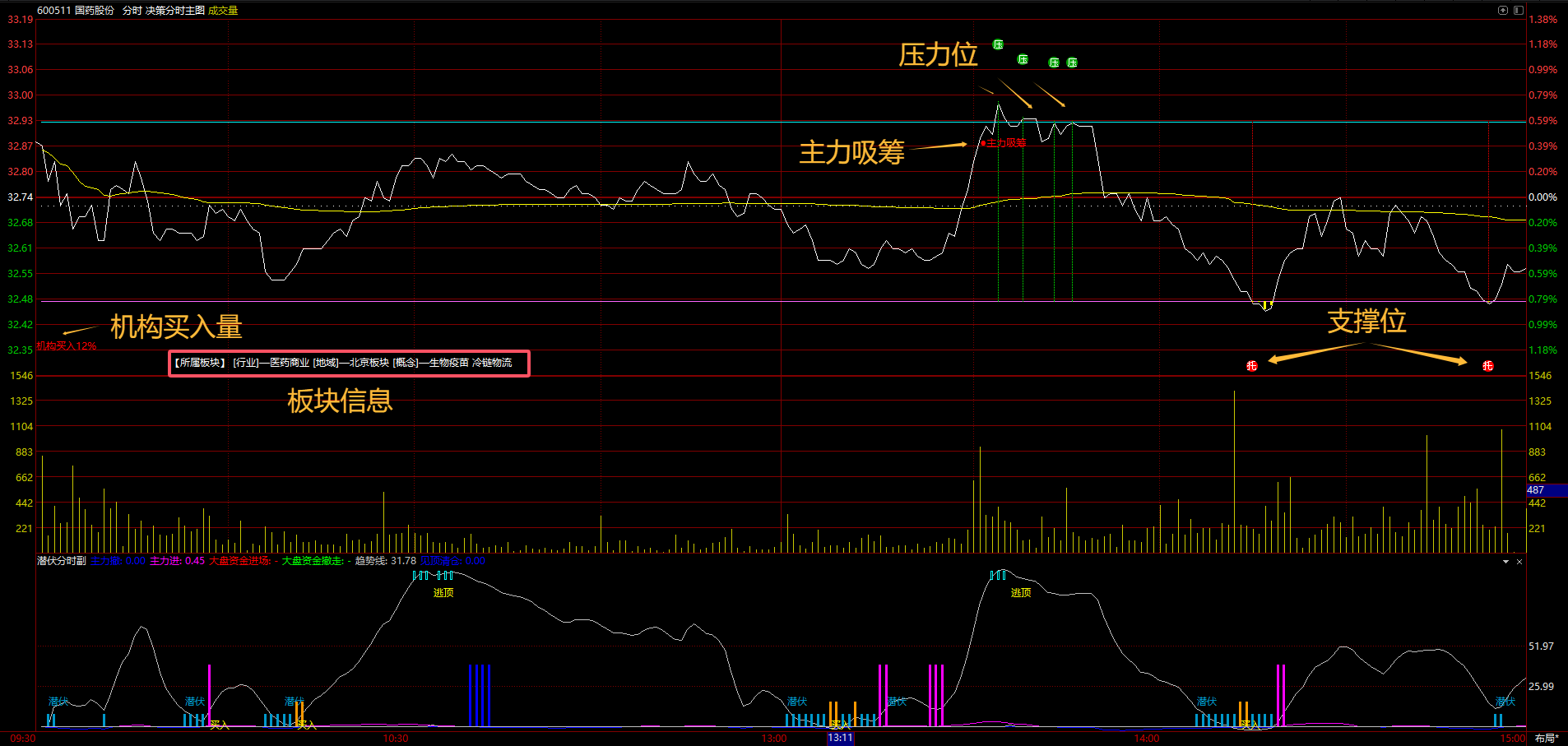Image resolution: width=1568 pixels, height=746 pixels.
Task: Select the stock title 600511 国药股份
Action: 76,11
